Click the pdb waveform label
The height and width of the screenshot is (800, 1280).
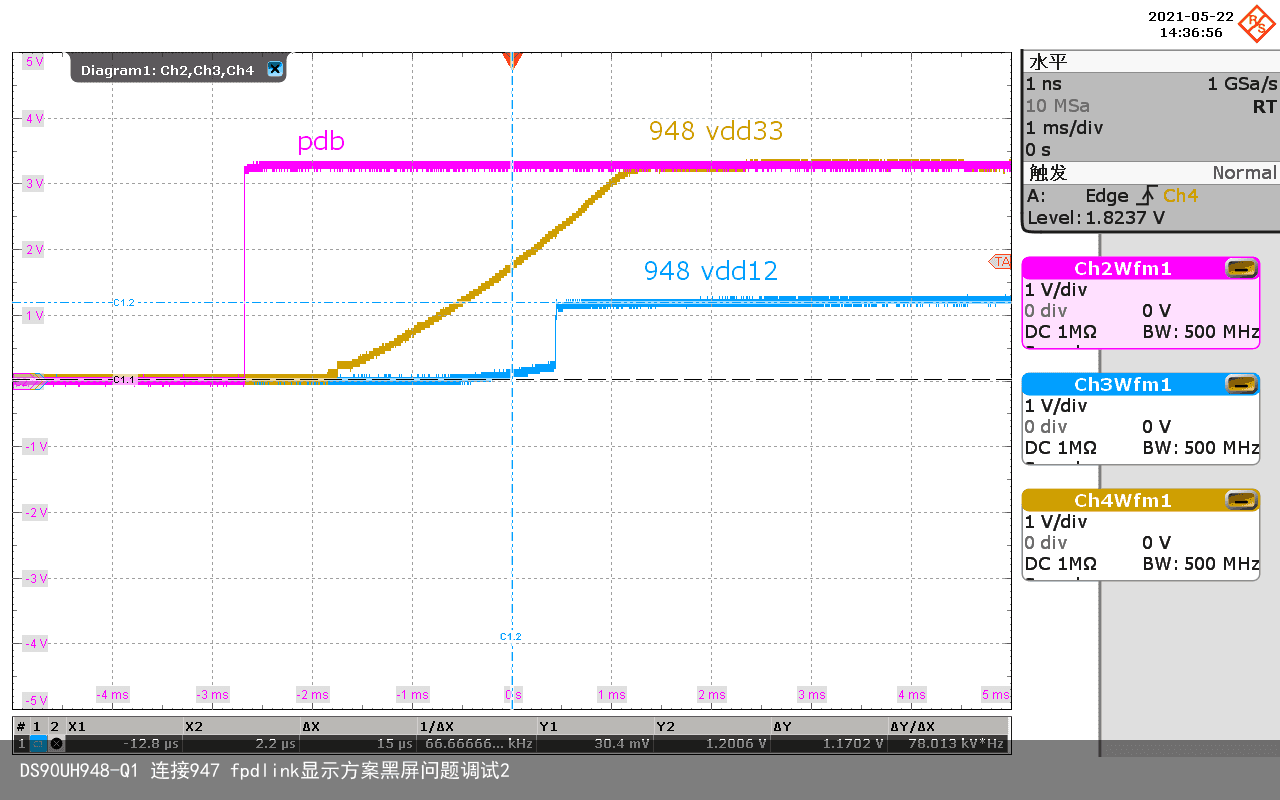tap(321, 142)
